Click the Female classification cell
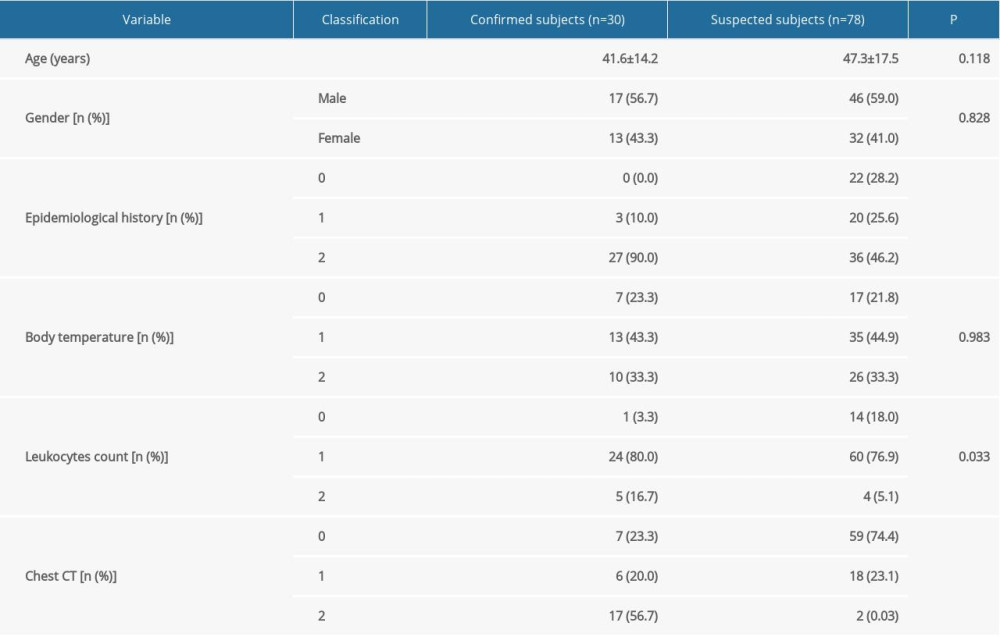The image size is (1000, 637). (x=340, y=138)
